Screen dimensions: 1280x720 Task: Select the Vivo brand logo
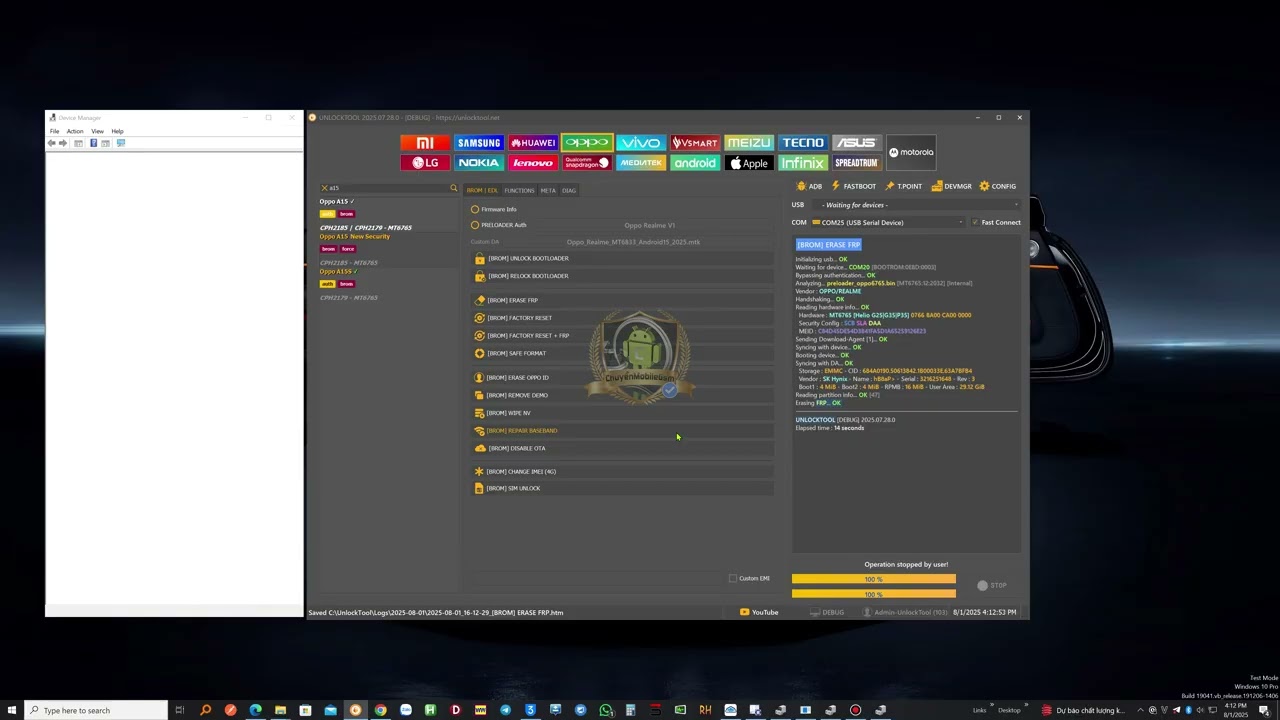tap(641, 143)
